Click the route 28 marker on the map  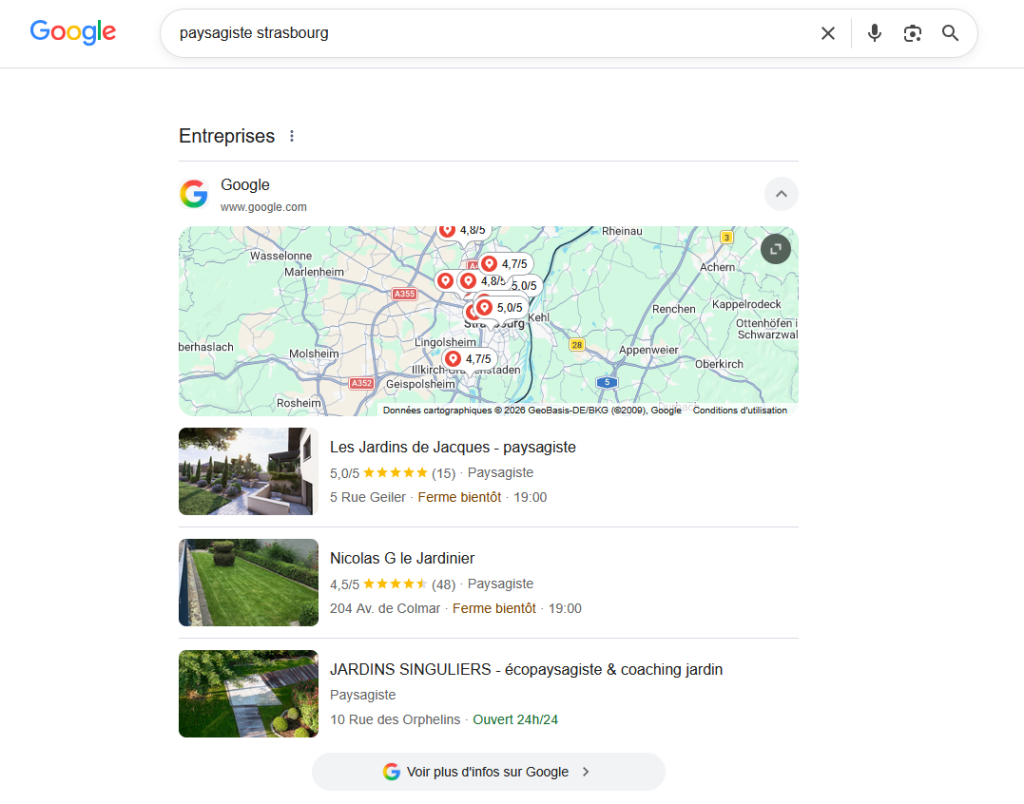pyautogui.click(x=577, y=345)
